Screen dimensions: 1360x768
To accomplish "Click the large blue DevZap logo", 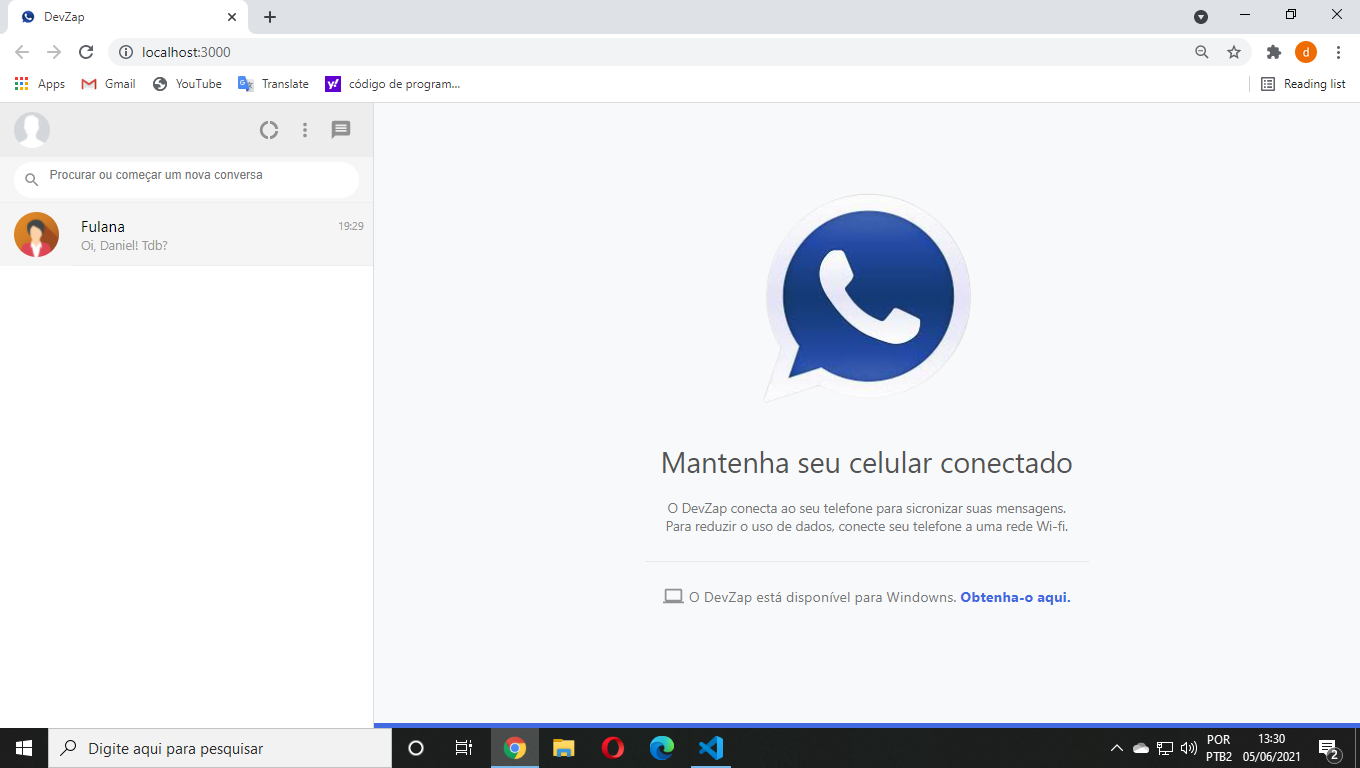I will pyautogui.click(x=868, y=299).
